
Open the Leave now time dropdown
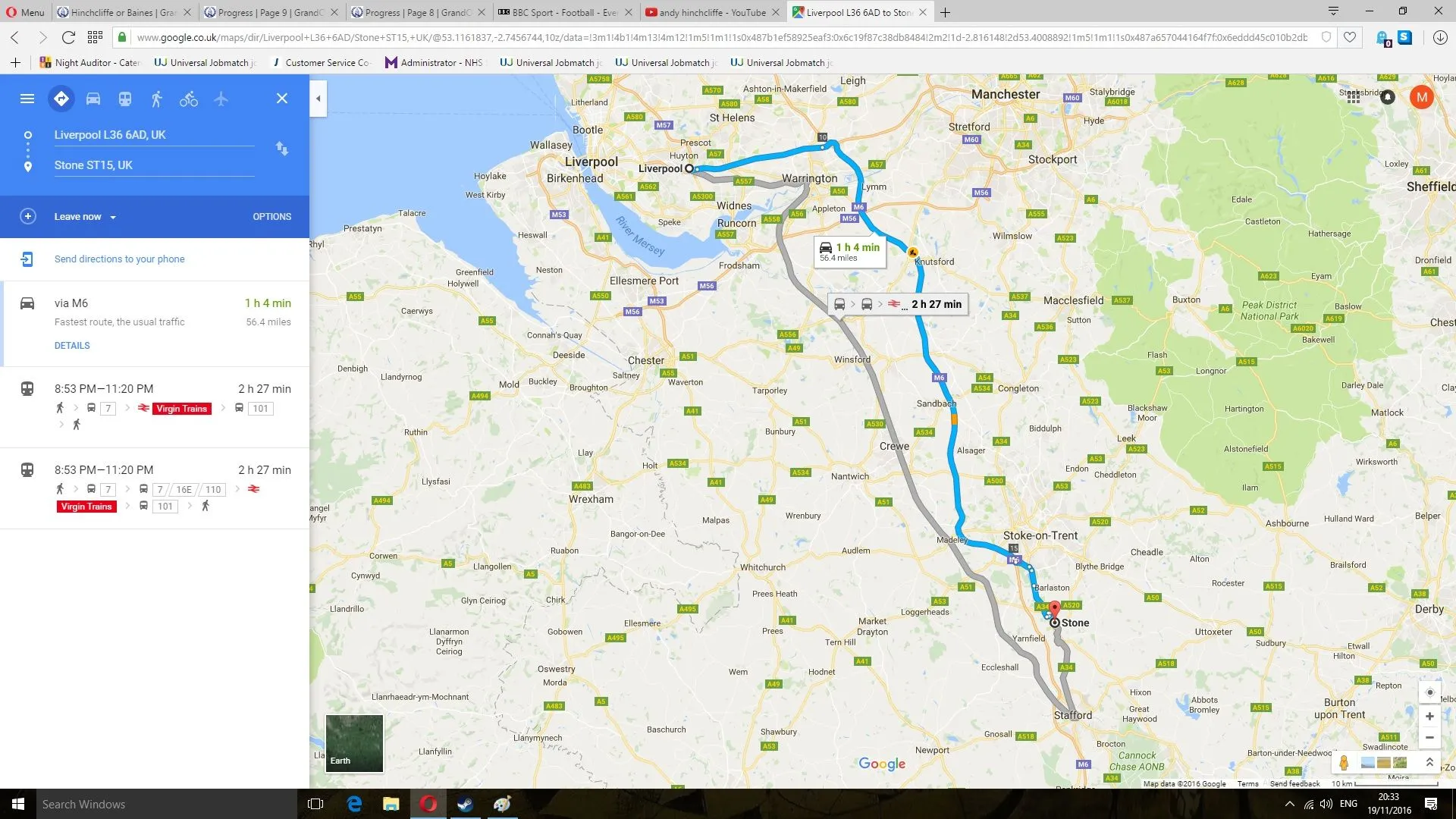pos(85,217)
